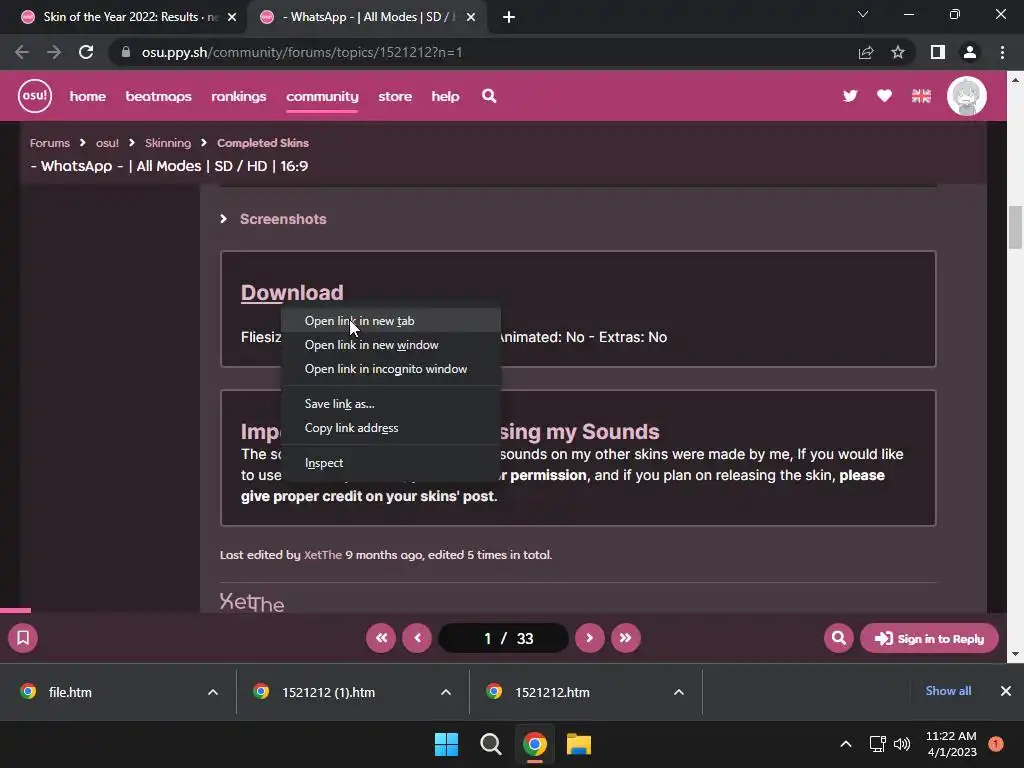
Task: Select Open link in new window
Action: coord(391,345)
